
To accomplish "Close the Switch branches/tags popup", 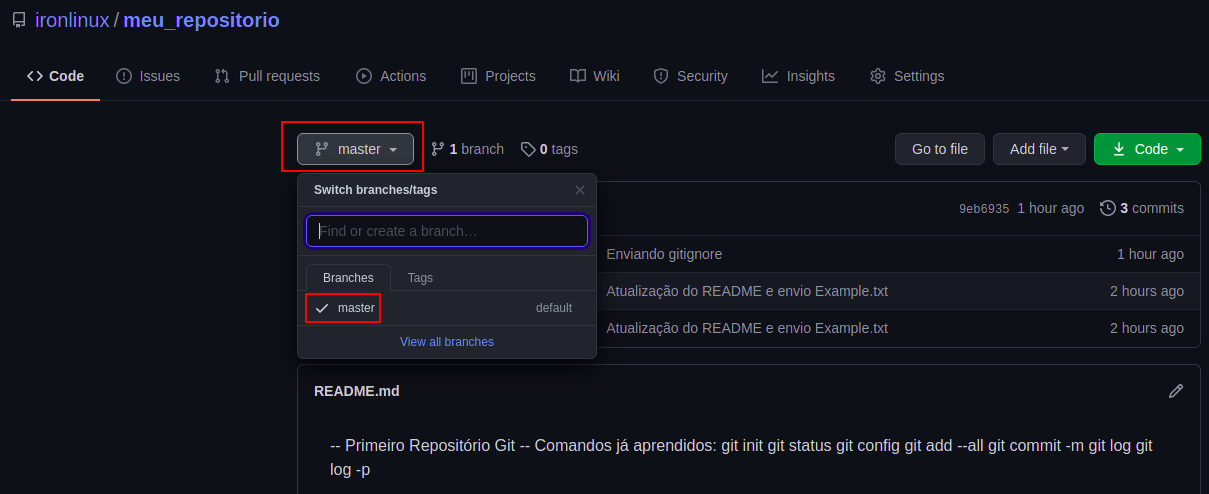I will (580, 190).
